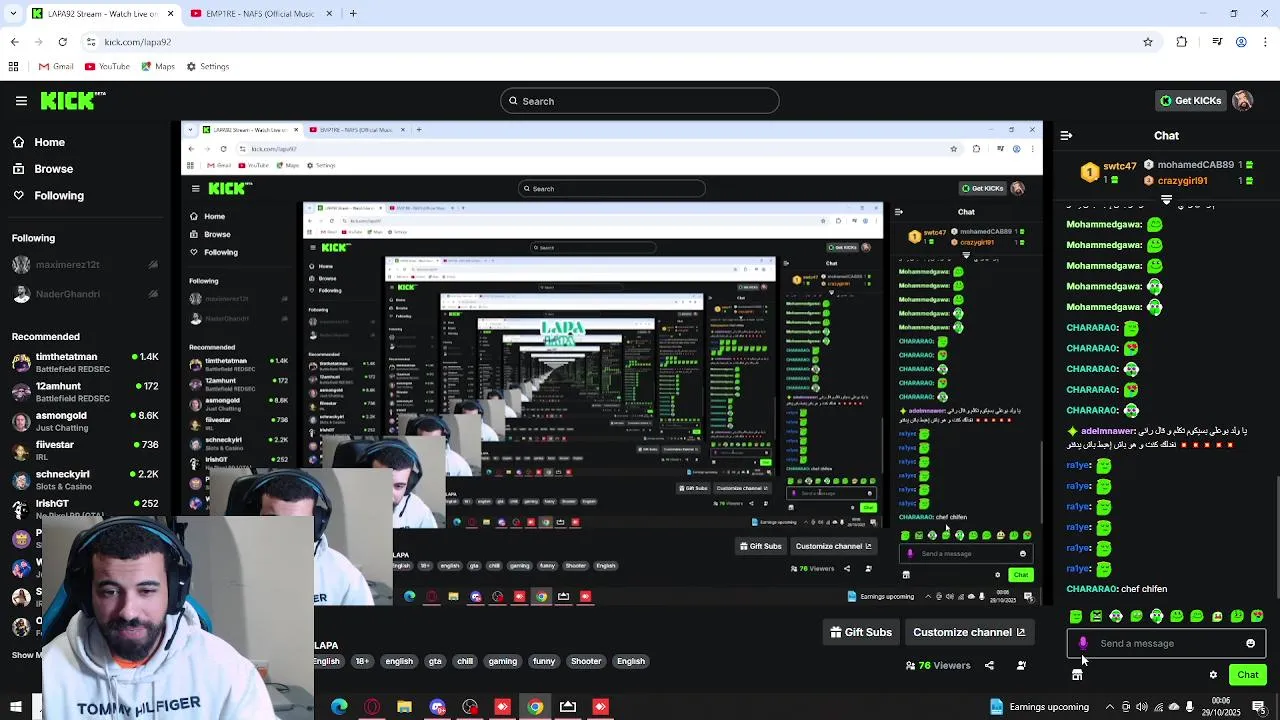This screenshot has width=1280, height=720.
Task: Click in the Kick Search box
Action: tap(640, 101)
